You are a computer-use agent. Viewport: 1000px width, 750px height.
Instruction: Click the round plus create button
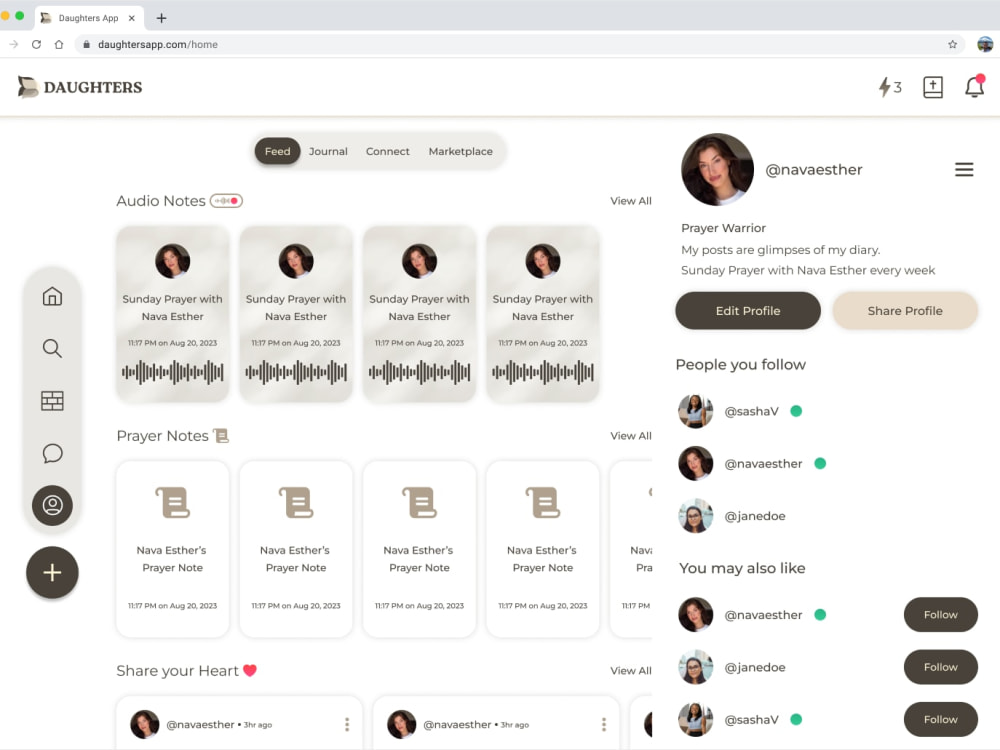(x=52, y=572)
